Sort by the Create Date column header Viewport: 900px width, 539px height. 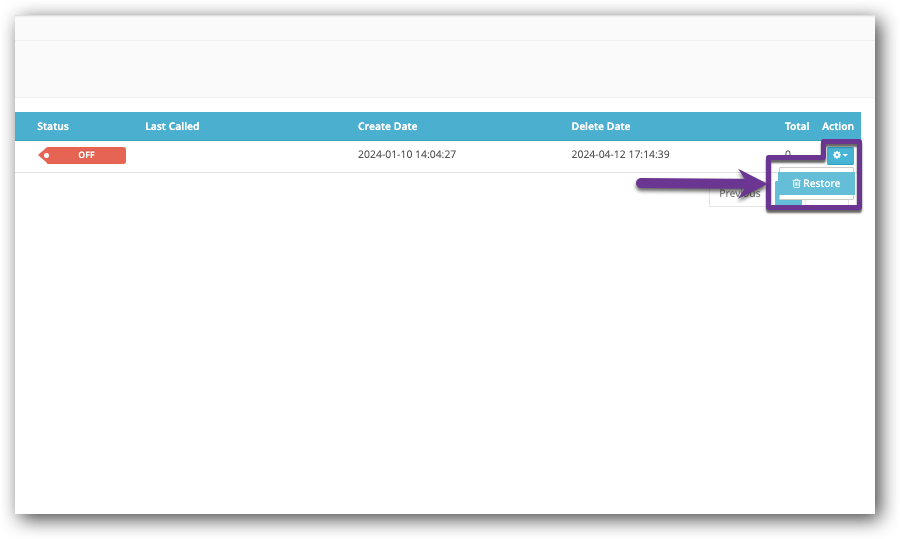pyautogui.click(x=387, y=126)
